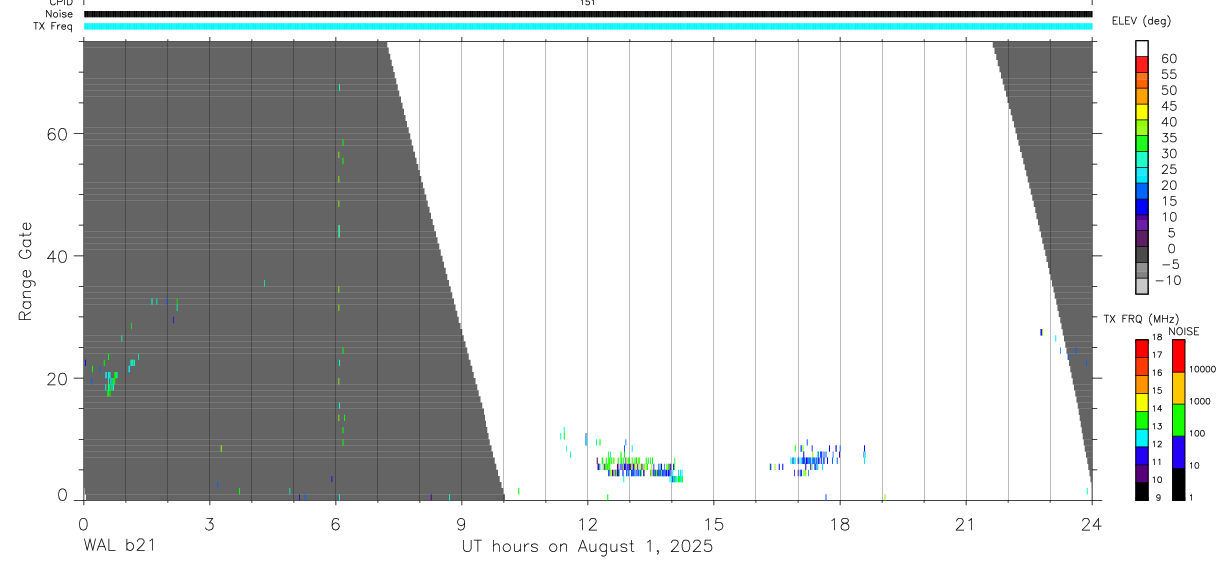The image size is (1228, 567).
Task: Click the white top segment of ELEV color bar
Action: pos(1141,49)
